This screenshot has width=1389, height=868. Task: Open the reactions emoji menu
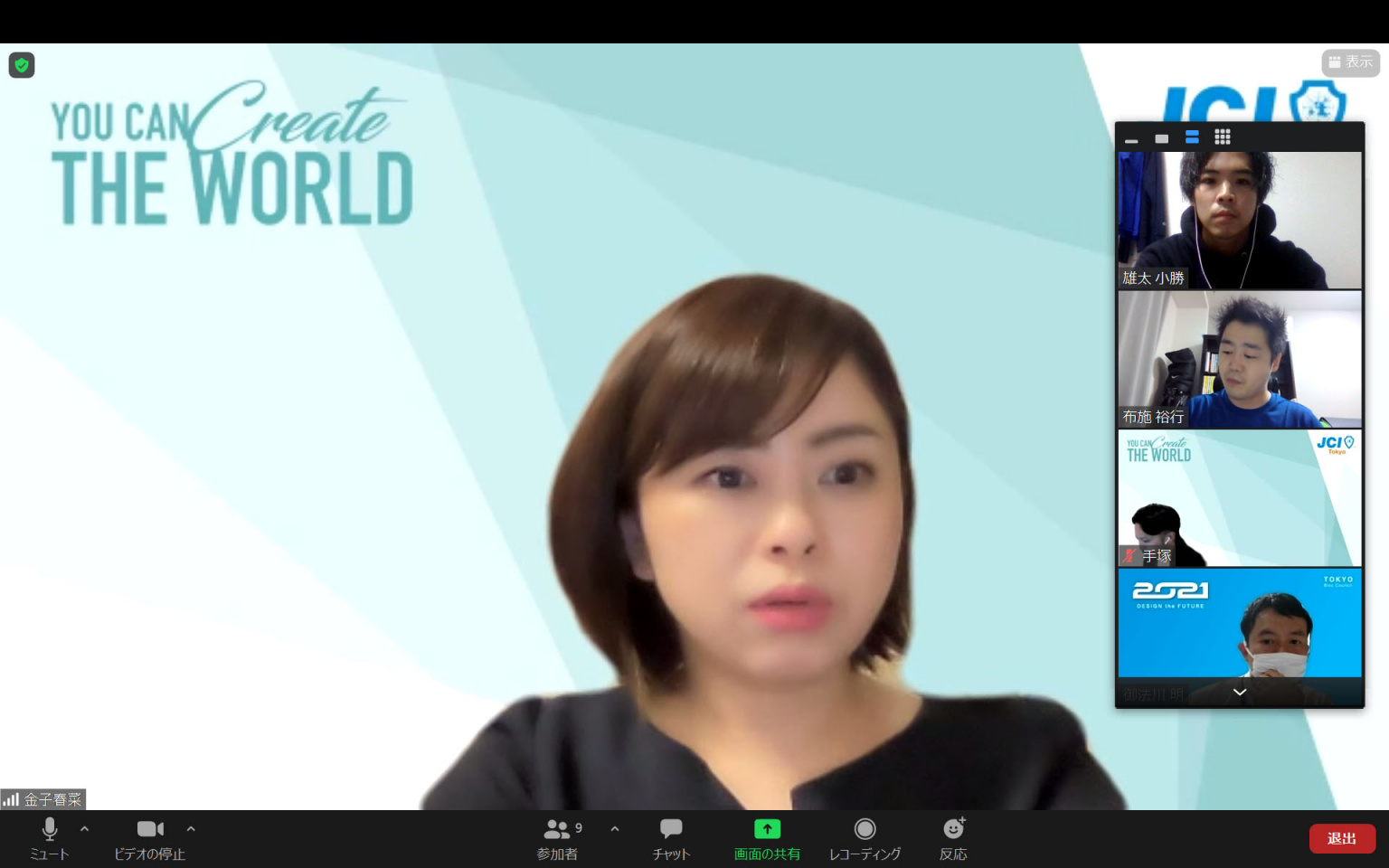point(953,837)
